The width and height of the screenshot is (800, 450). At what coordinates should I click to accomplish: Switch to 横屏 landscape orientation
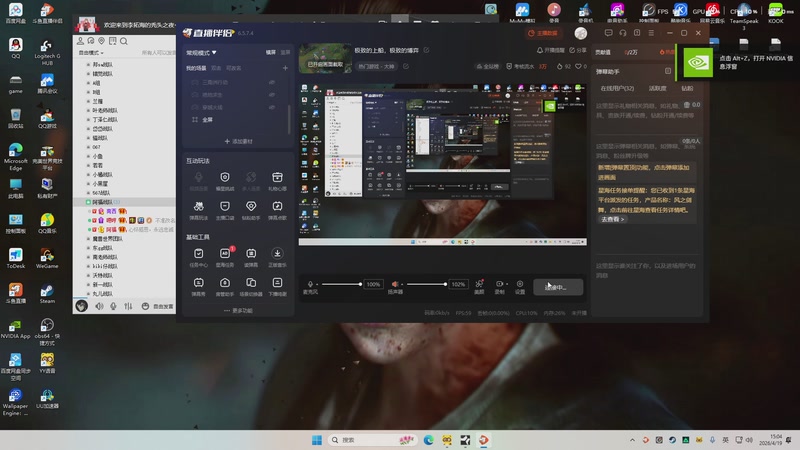tap(271, 52)
